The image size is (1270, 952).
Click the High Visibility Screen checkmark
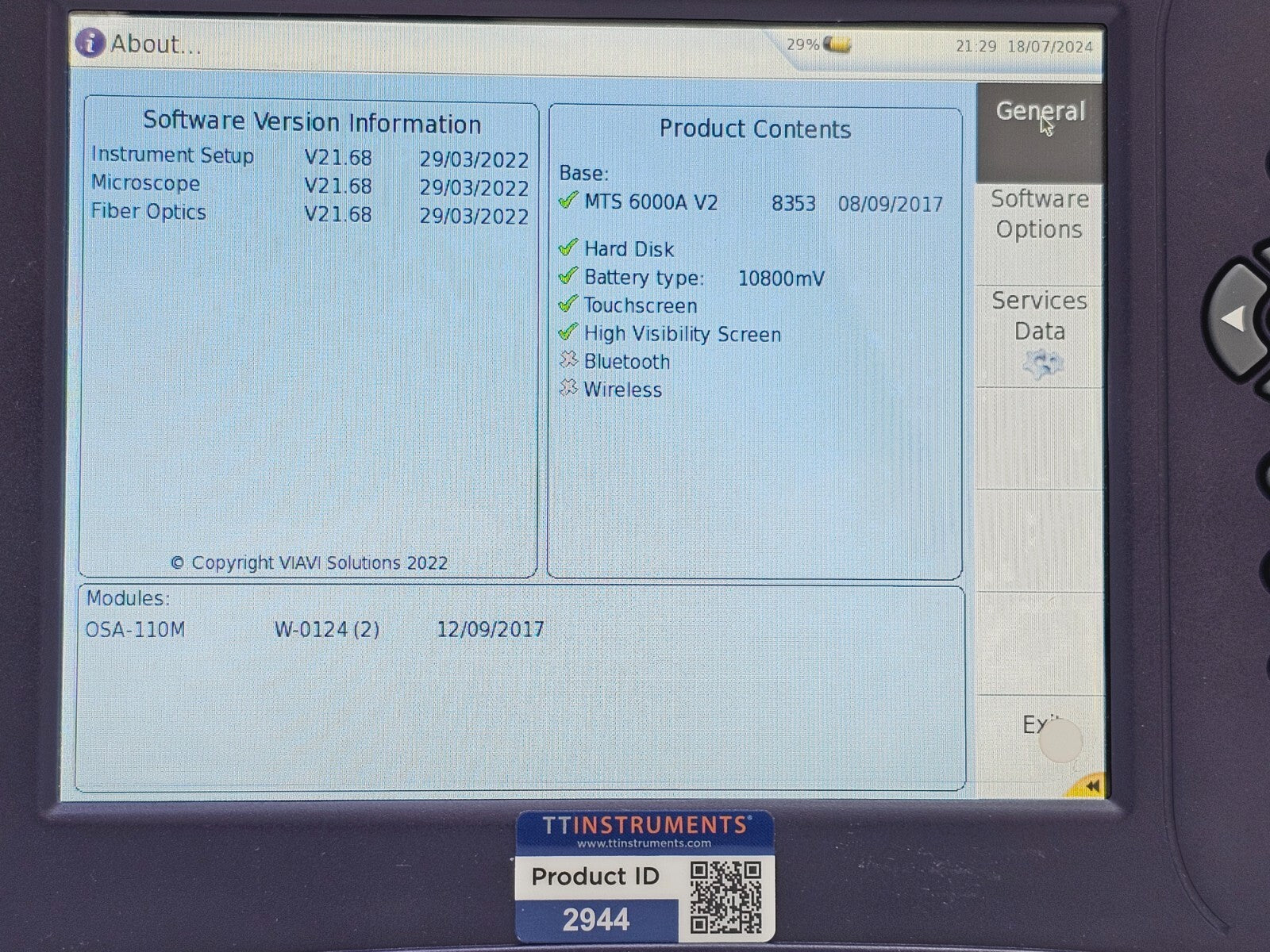568,332
